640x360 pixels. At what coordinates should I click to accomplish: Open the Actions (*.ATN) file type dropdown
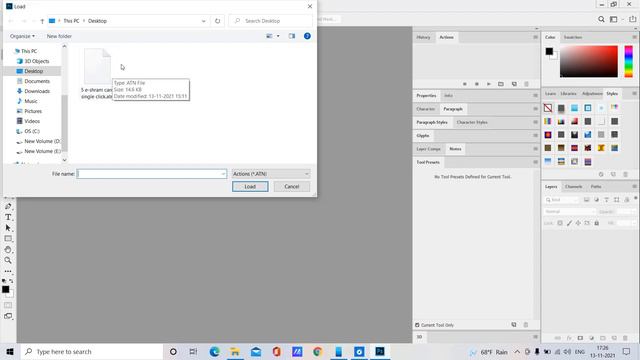pos(271,174)
